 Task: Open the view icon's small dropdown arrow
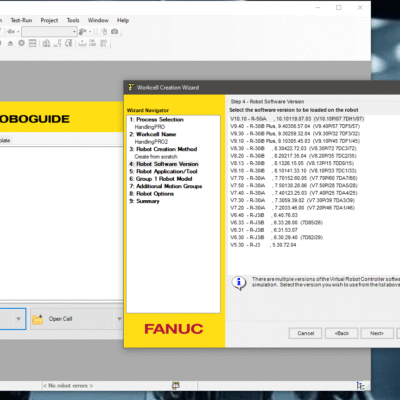coord(18,32)
